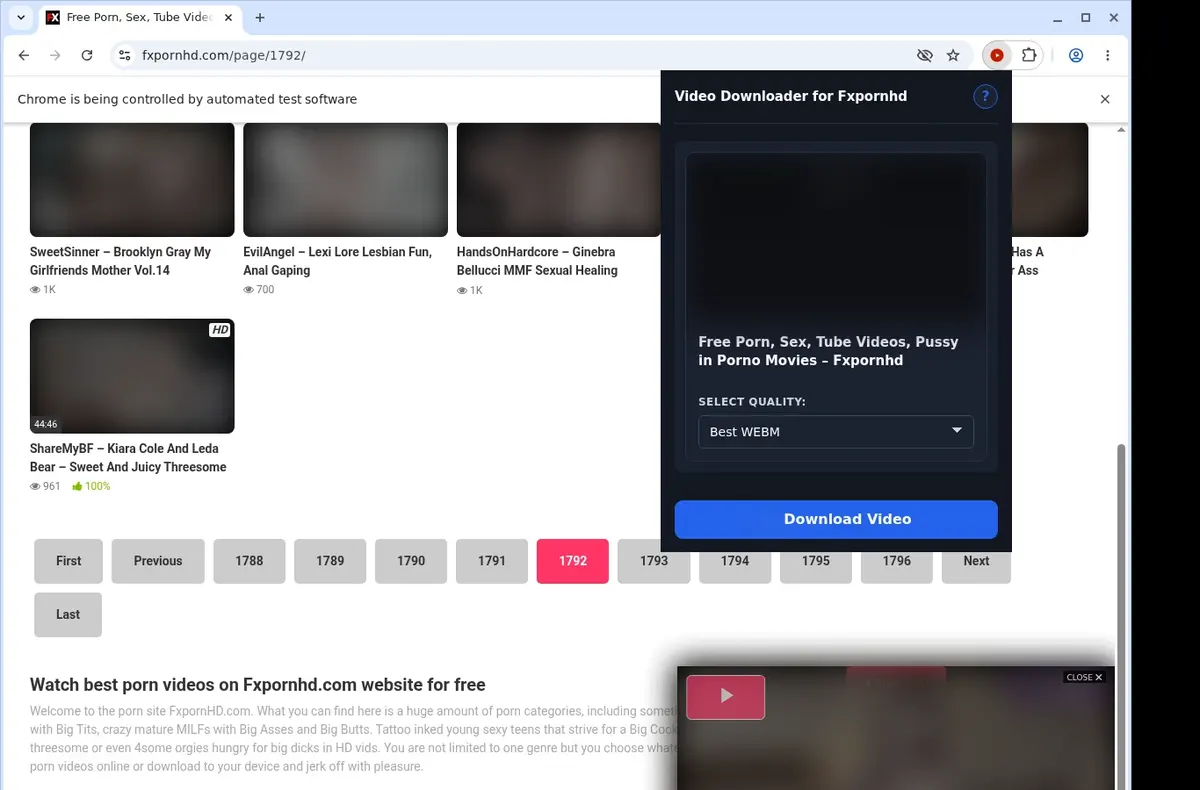This screenshot has height=790, width=1200.
Task: Toggle the third-party cookies eye icon
Action: pyautogui.click(x=924, y=56)
